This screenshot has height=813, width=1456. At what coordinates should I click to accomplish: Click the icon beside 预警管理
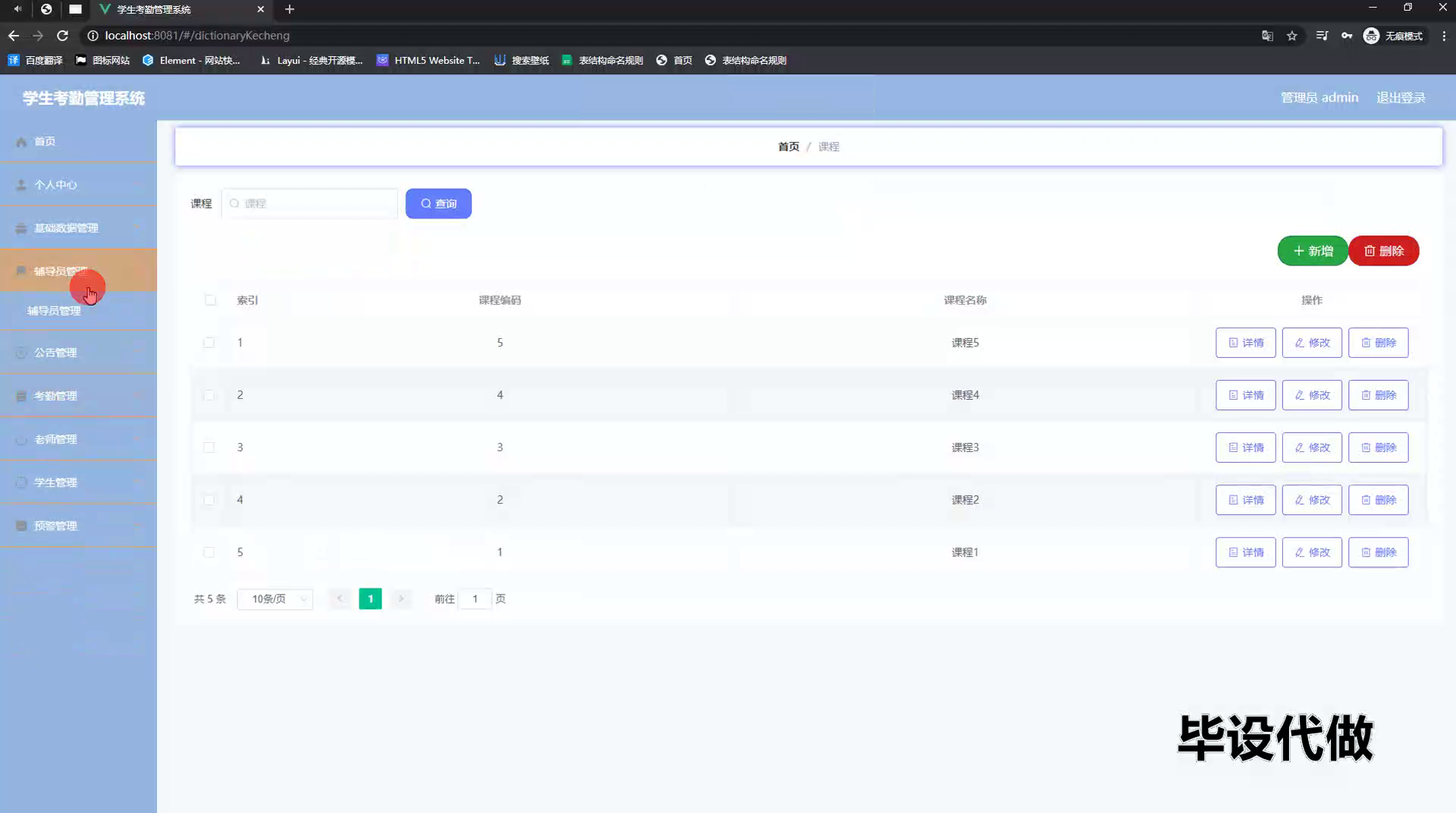click(21, 526)
